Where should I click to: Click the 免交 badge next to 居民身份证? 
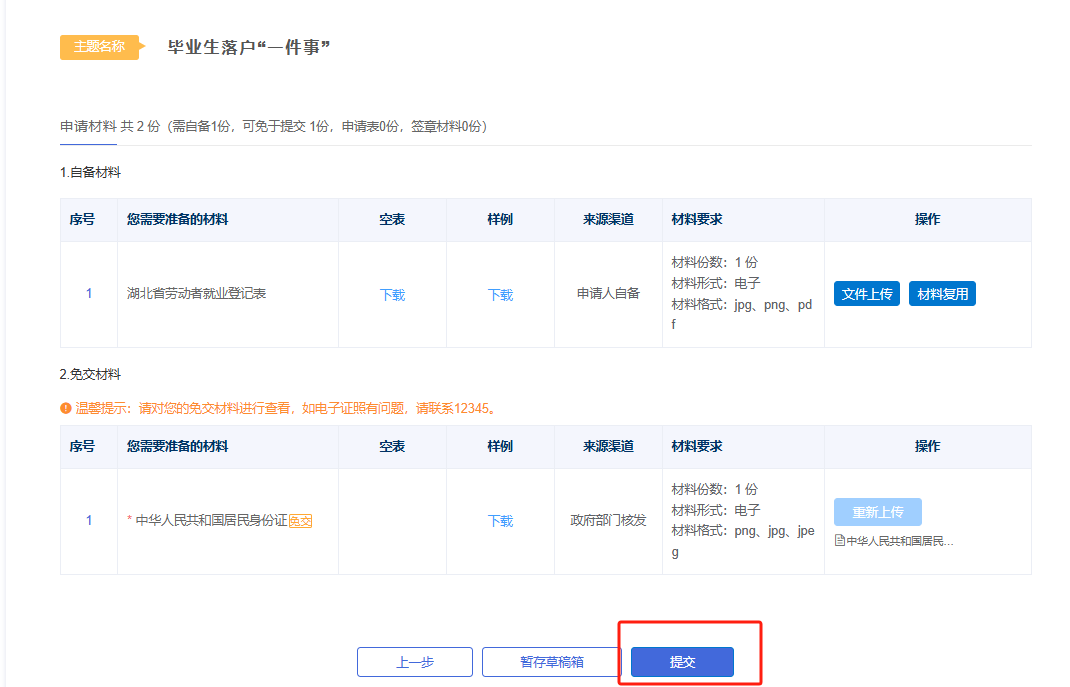coord(301,521)
